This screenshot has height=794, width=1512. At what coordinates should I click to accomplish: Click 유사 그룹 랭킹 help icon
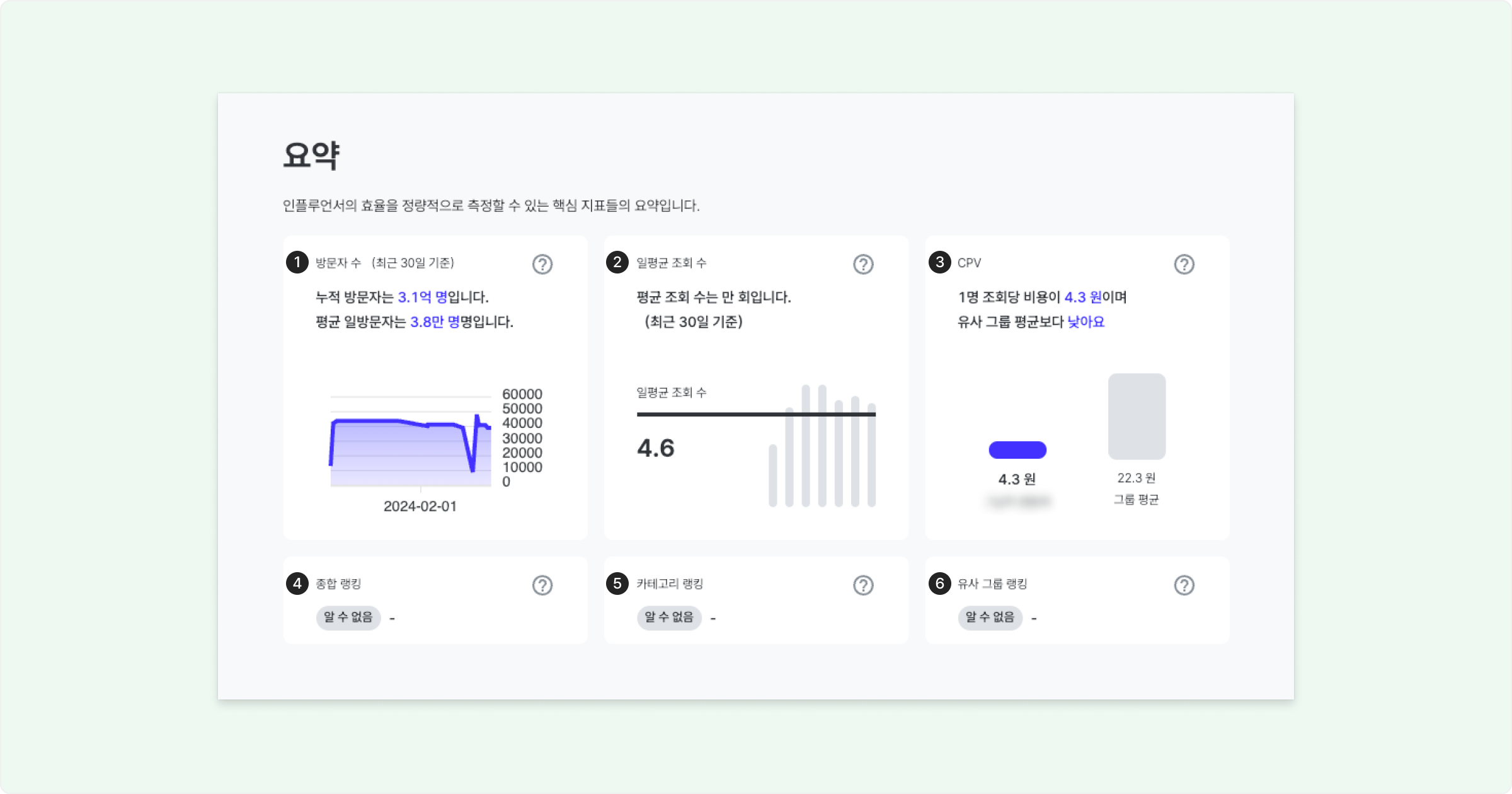(1184, 585)
